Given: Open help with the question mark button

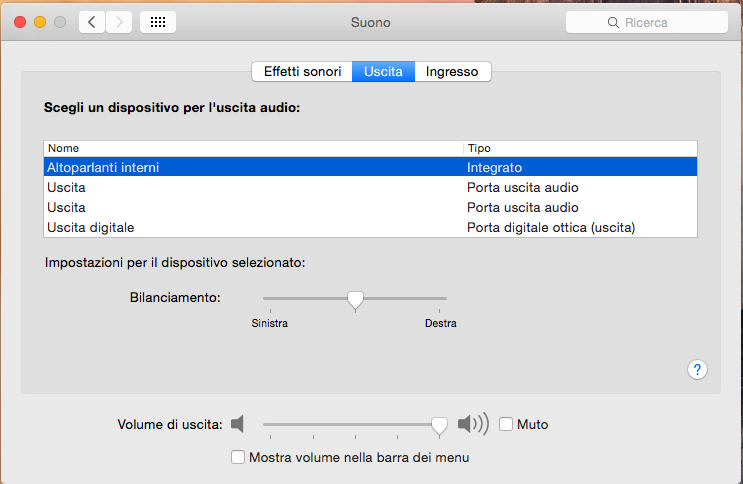Looking at the screenshot, I should tap(697, 369).
